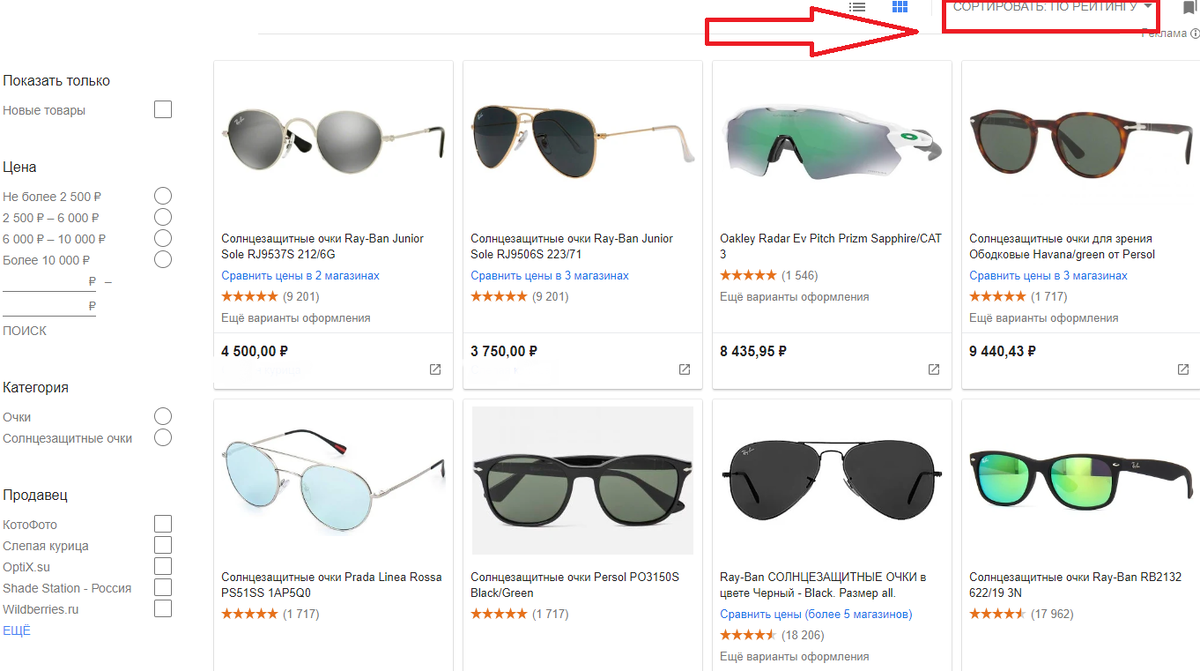The width and height of the screenshot is (1200, 671).
Task: Open Persol Havana/green external link icon
Action: click(1183, 370)
